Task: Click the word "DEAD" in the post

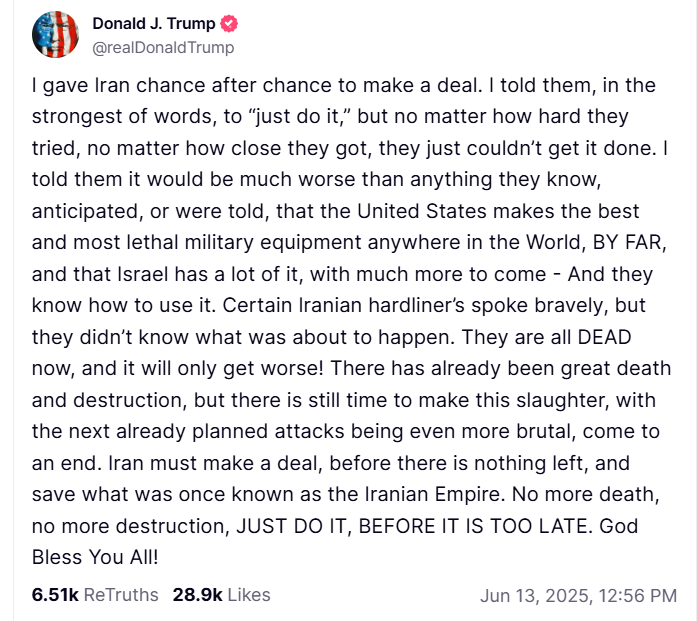Action: pos(604,337)
